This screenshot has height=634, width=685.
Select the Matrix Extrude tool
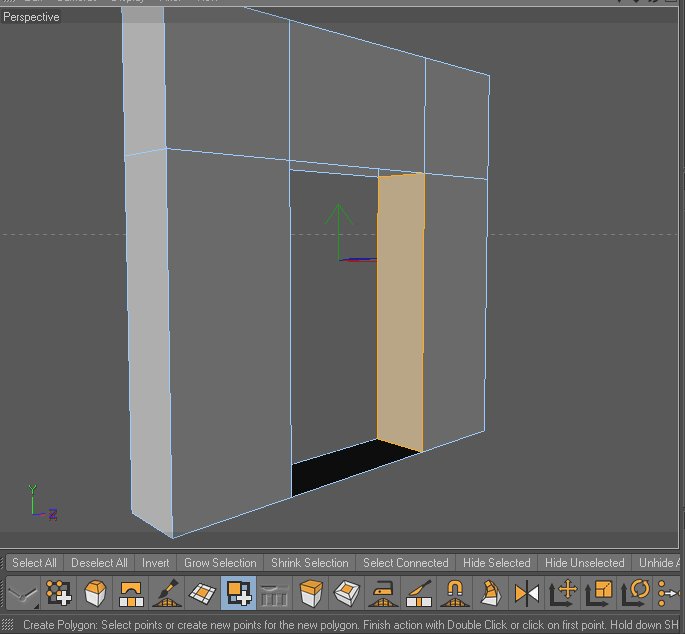coord(491,593)
